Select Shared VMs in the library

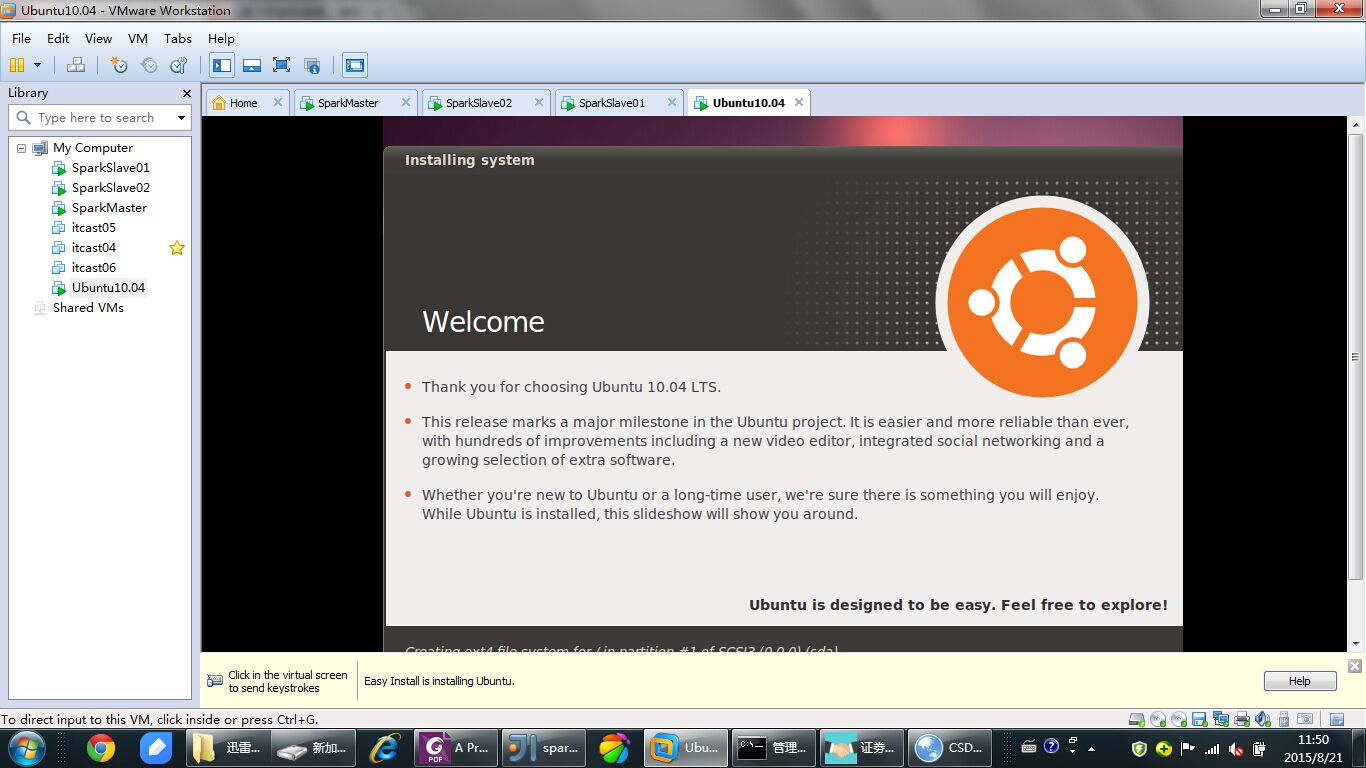[x=88, y=308]
